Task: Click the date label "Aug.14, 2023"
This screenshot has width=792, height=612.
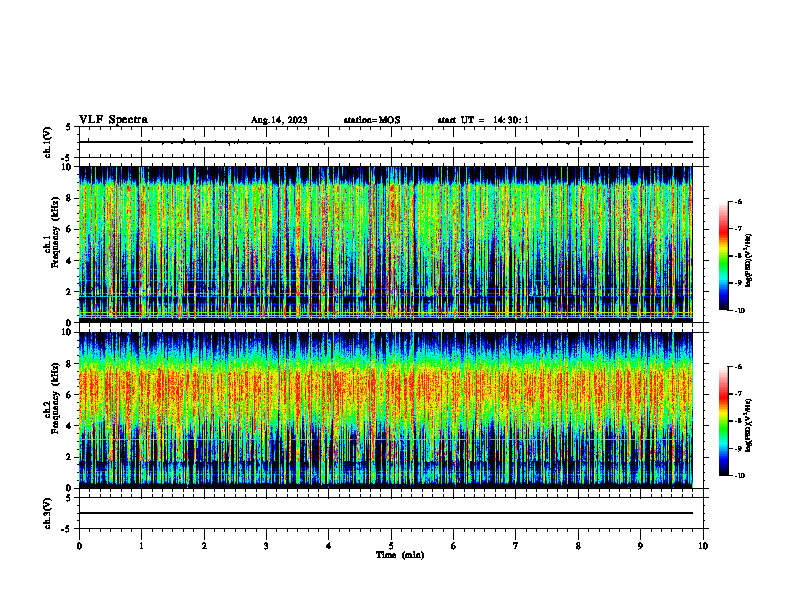Action: point(279,120)
